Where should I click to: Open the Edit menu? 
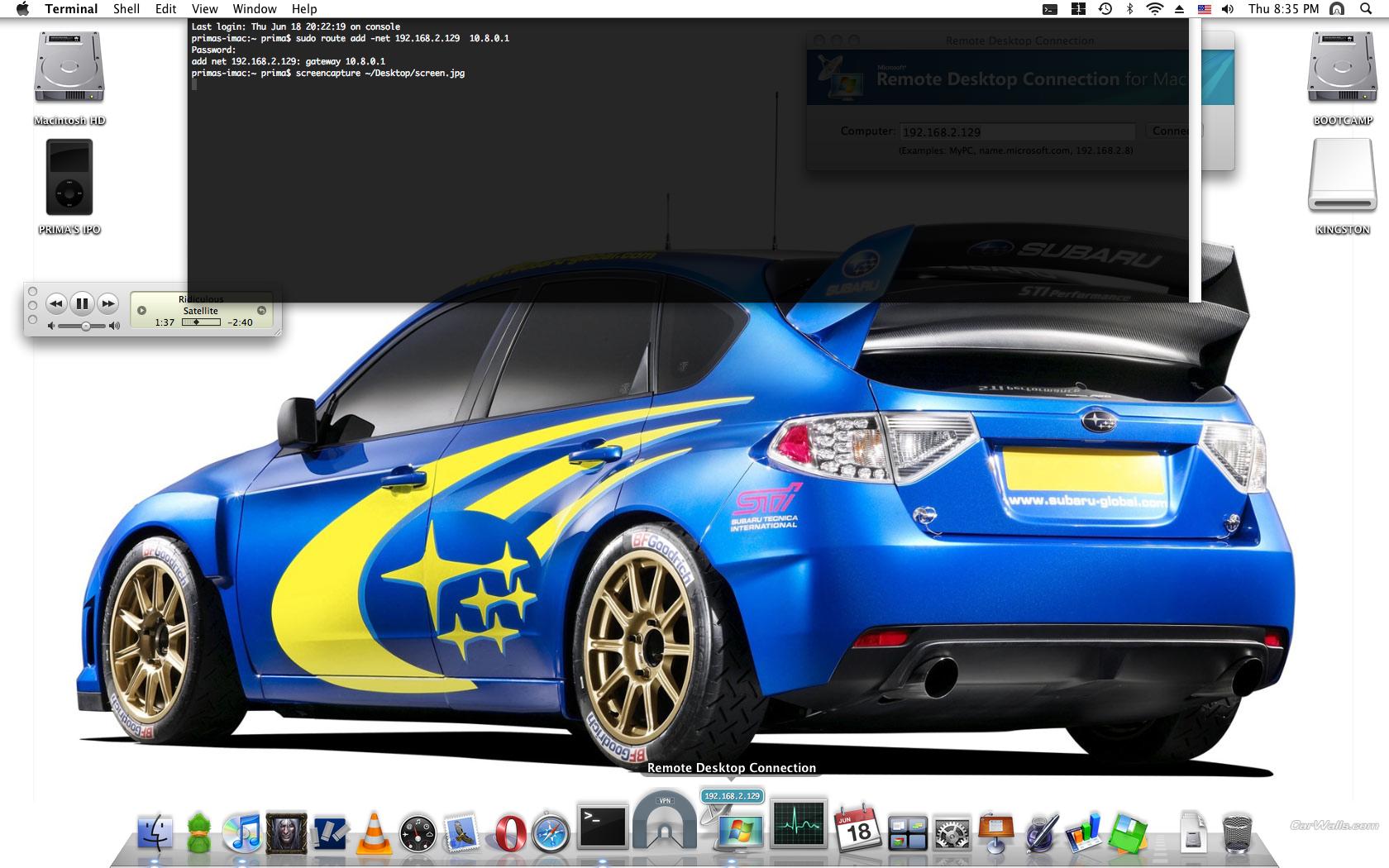click(x=165, y=9)
